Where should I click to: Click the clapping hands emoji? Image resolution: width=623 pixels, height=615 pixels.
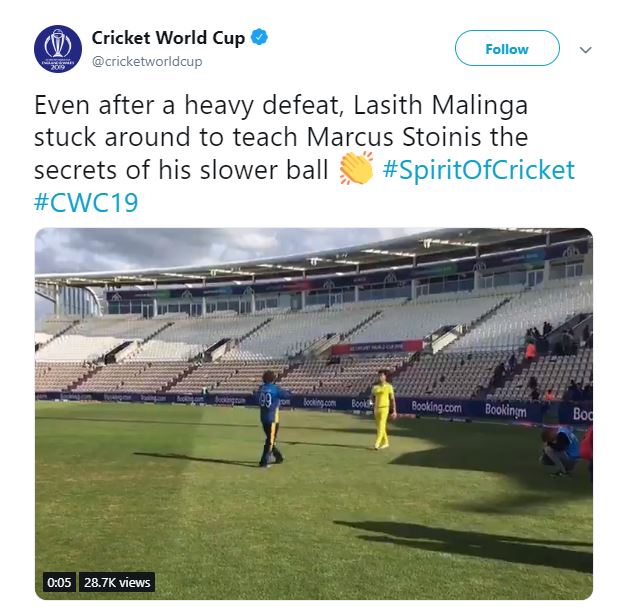pyautogui.click(x=355, y=170)
